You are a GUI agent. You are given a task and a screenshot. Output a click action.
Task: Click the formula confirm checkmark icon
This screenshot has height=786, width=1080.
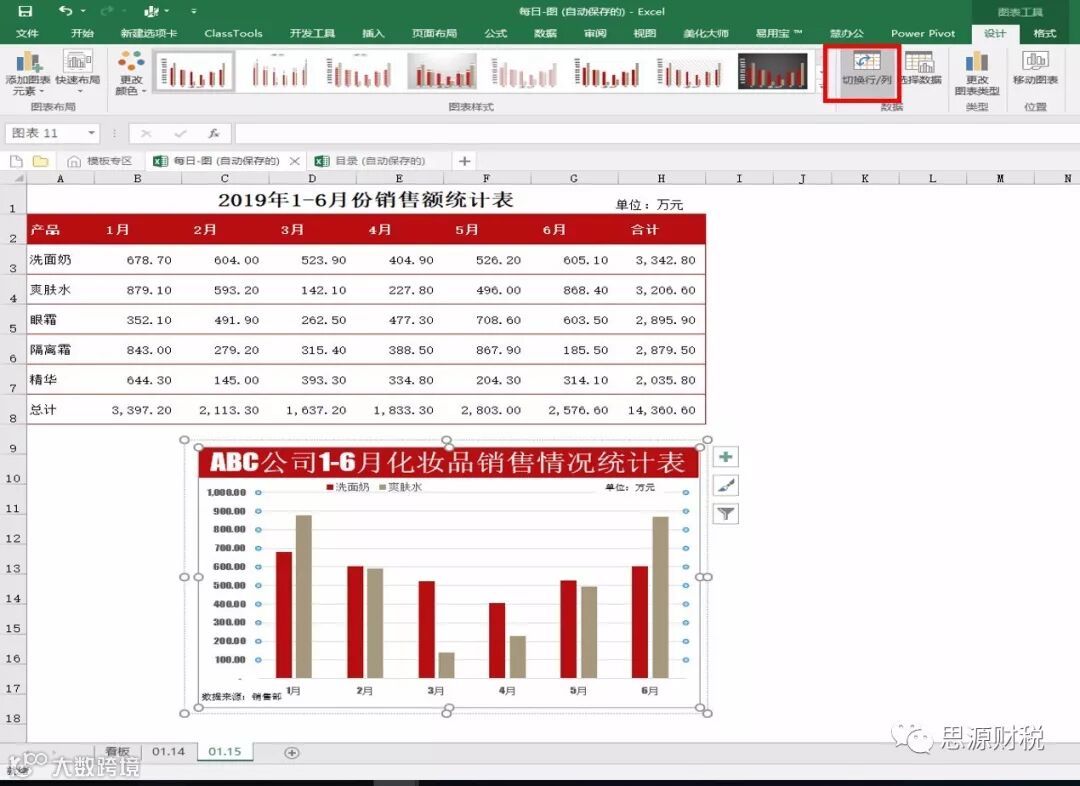180,133
